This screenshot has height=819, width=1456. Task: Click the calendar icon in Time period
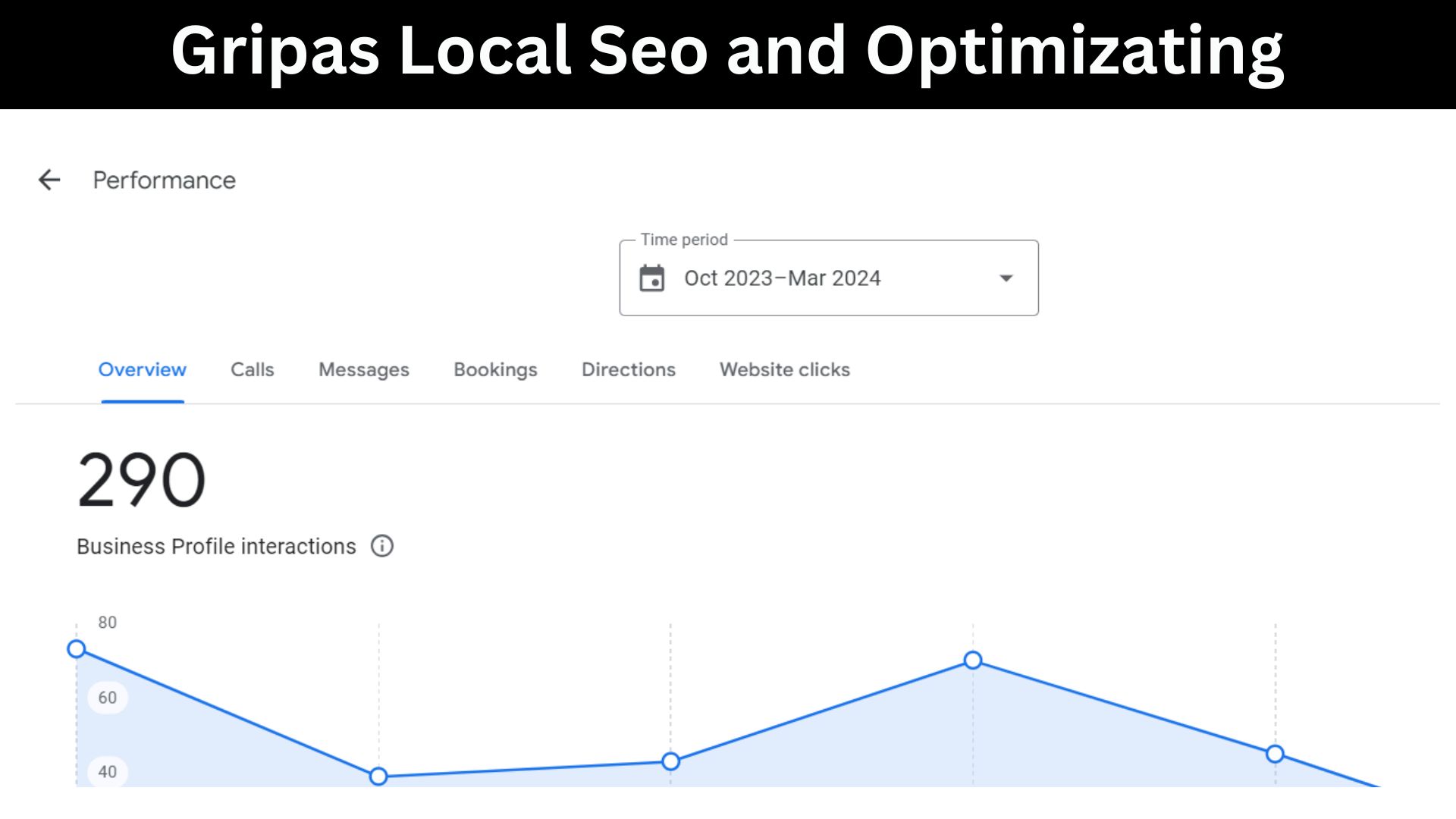pos(651,278)
